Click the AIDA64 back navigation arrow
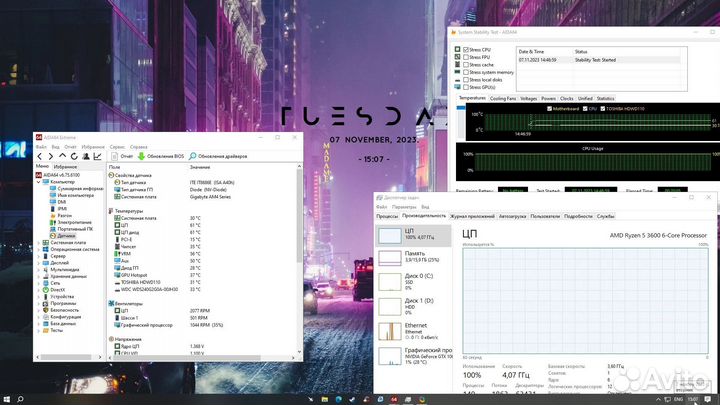This screenshot has height=405, width=720. [39, 157]
